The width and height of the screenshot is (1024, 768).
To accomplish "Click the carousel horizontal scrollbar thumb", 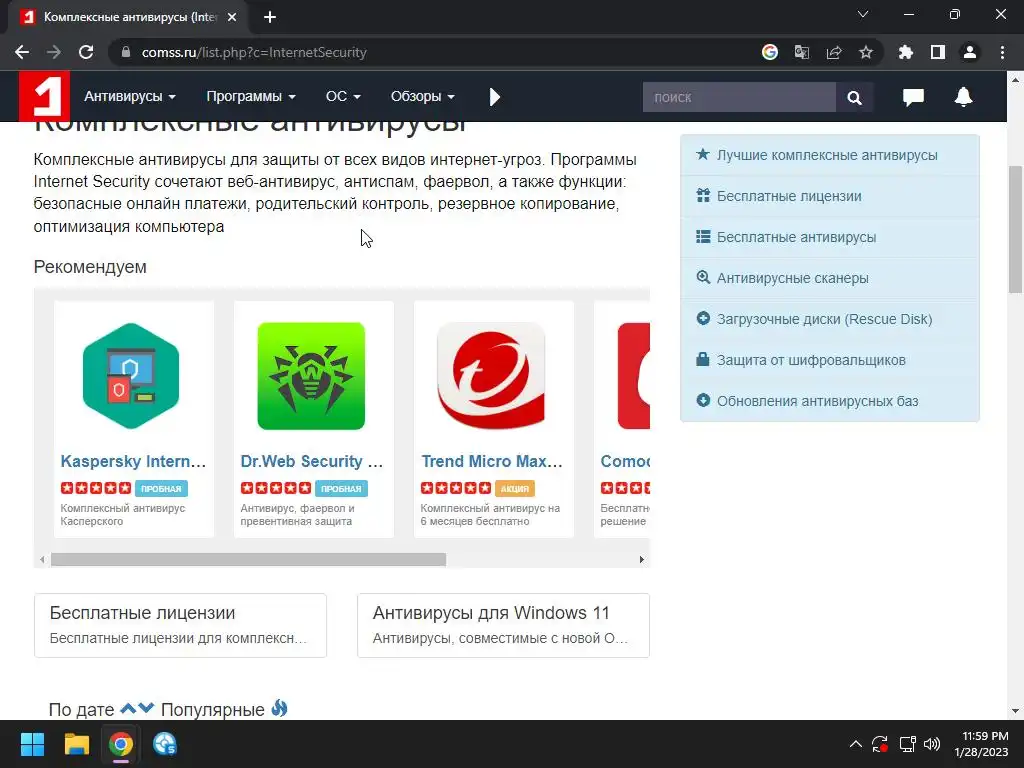I will 249,560.
